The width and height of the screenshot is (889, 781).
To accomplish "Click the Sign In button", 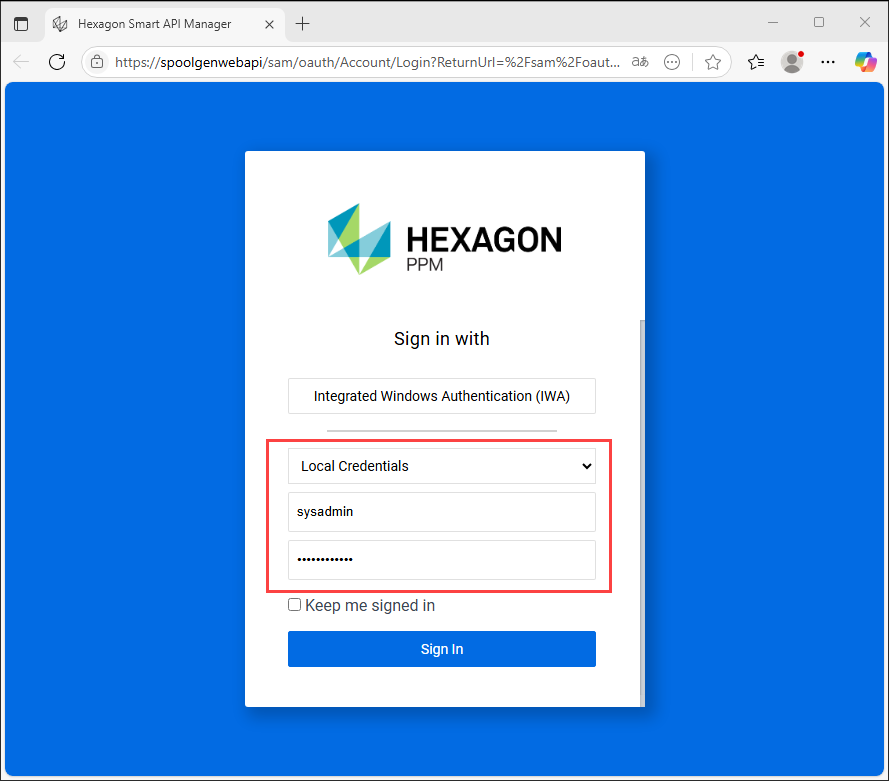I will [441, 649].
